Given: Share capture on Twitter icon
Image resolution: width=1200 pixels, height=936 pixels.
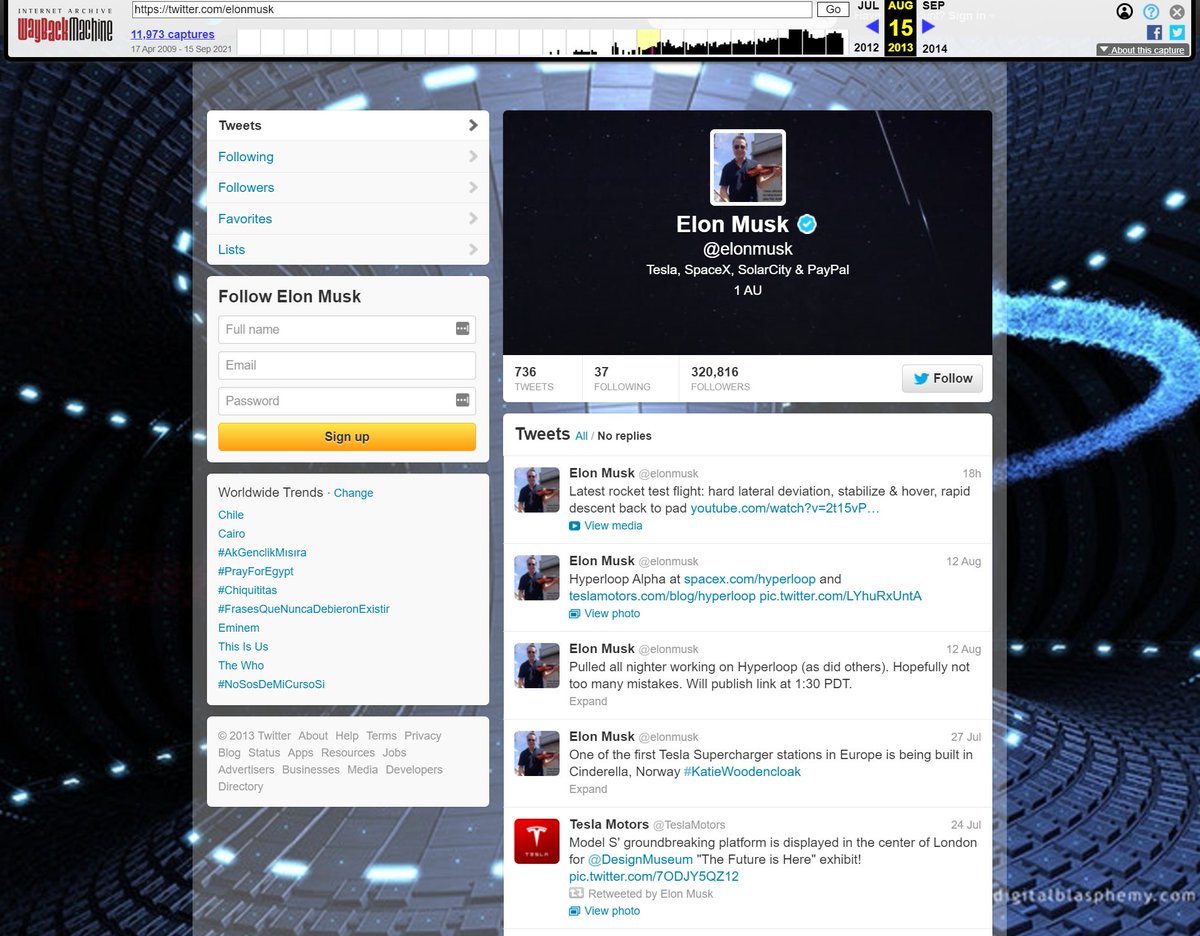Looking at the screenshot, I should point(1177,33).
